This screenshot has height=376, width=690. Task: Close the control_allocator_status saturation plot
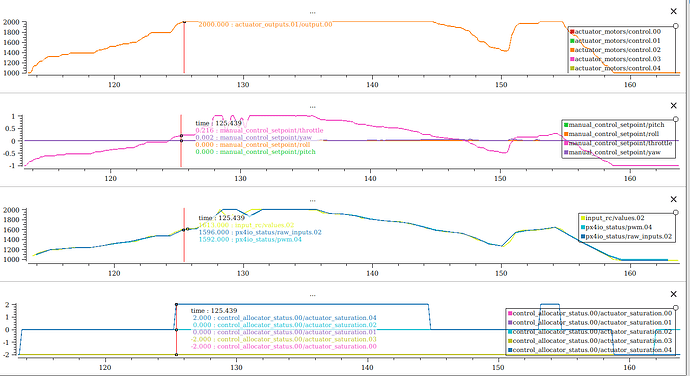[x=673, y=294]
